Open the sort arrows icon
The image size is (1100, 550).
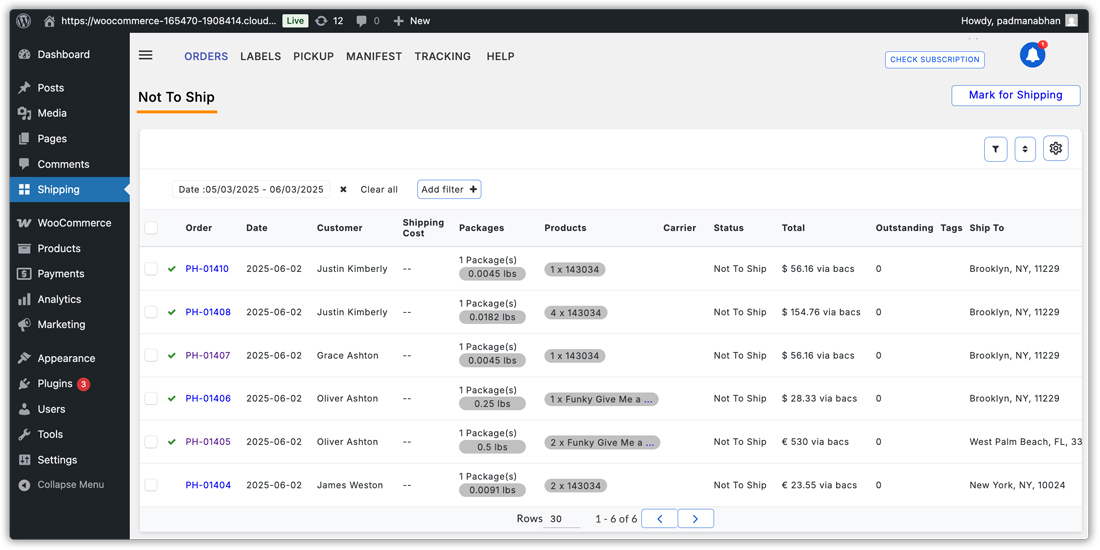click(x=1025, y=149)
